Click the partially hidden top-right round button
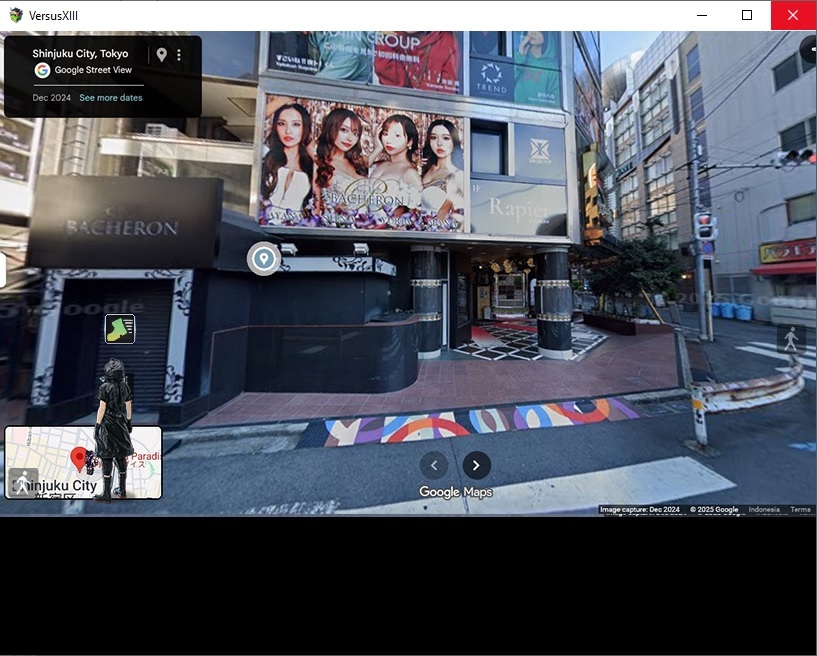Image resolution: width=817 pixels, height=656 pixels. pyautogui.click(x=809, y=48)
